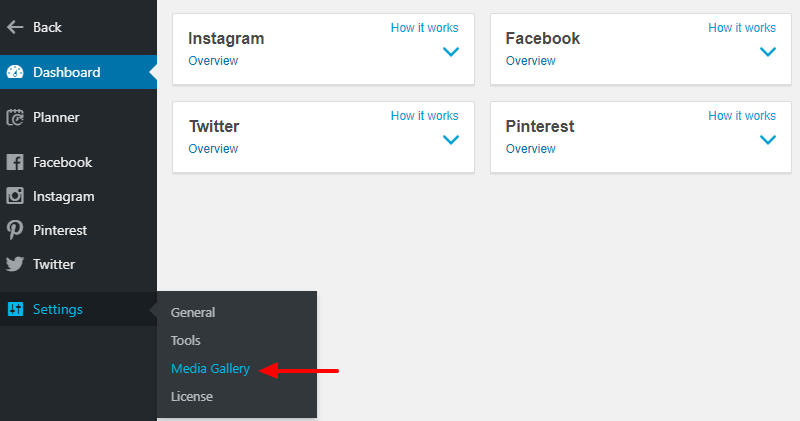Screen dimensions: 800x421
Task: Expand the Instagram overview chevron
Action: (x=451, y=52)
